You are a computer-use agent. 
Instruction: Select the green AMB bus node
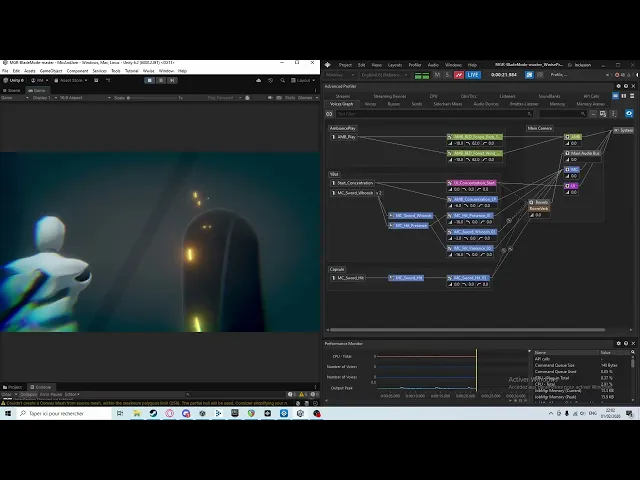click(x=573, y=137)
